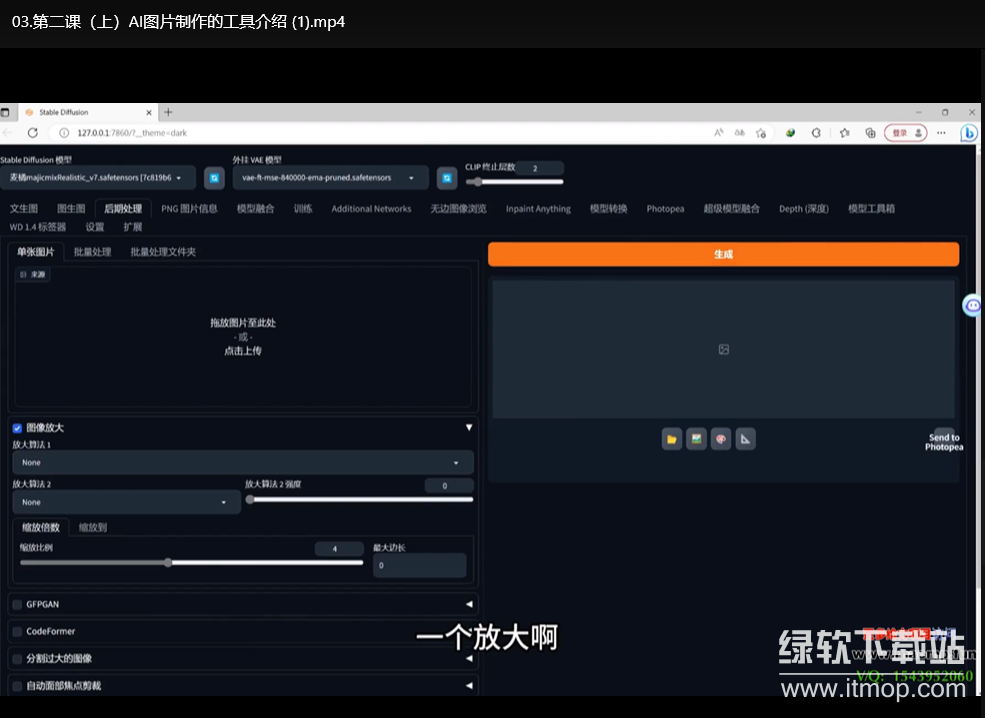Refresh the Stable Diffusion model list
The width and height of the screenshot is (985, 718).
tap(214, 178)
